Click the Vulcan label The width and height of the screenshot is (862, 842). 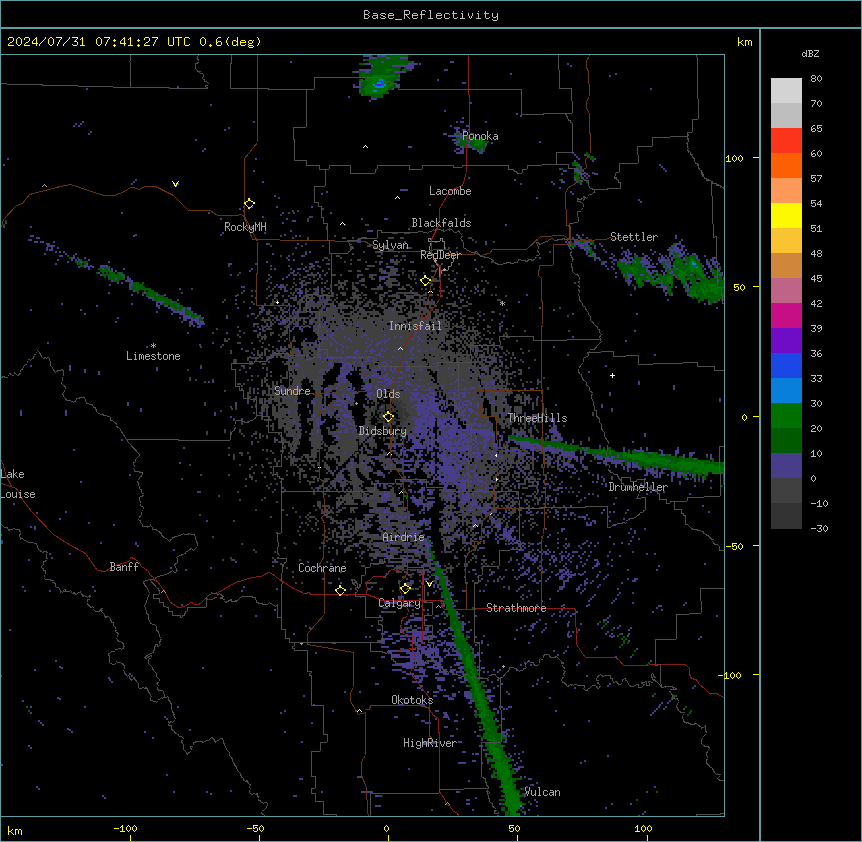pos(543,792)
